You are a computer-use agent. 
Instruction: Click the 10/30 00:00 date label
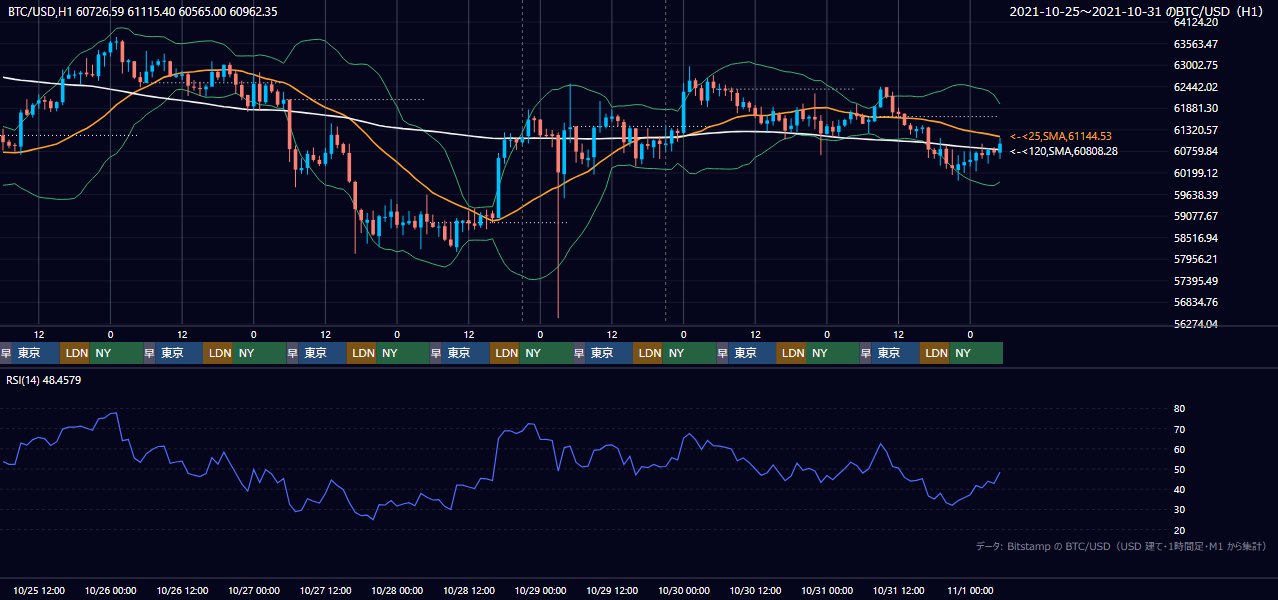683,590
